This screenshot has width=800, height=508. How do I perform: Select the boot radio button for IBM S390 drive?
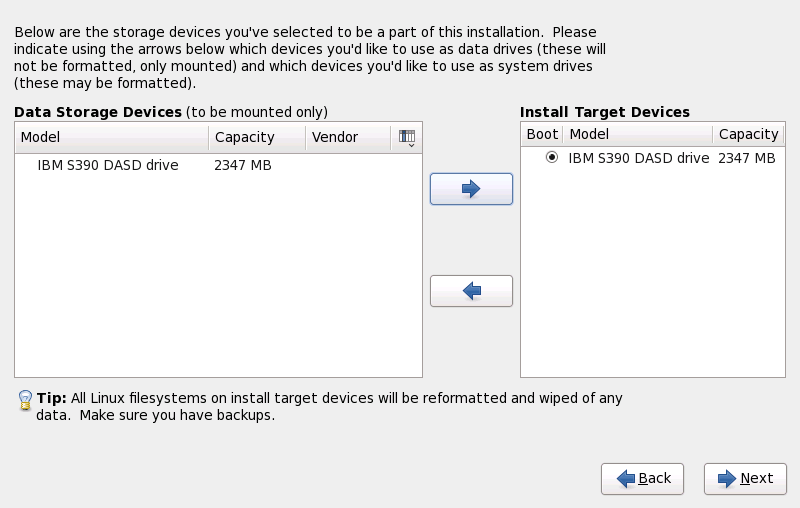[551, 158]
